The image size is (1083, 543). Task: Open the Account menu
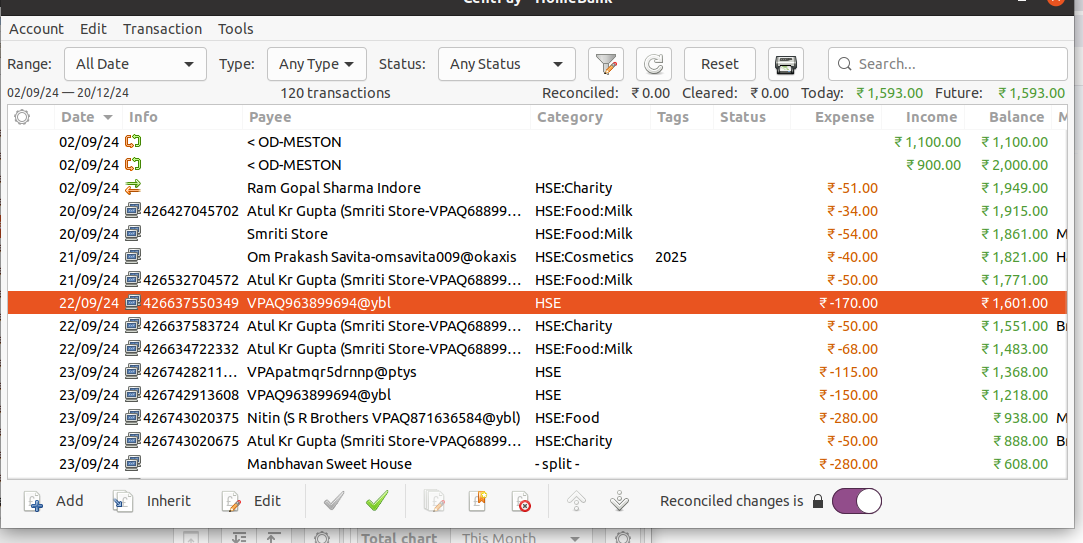click(x=36, y=29)
